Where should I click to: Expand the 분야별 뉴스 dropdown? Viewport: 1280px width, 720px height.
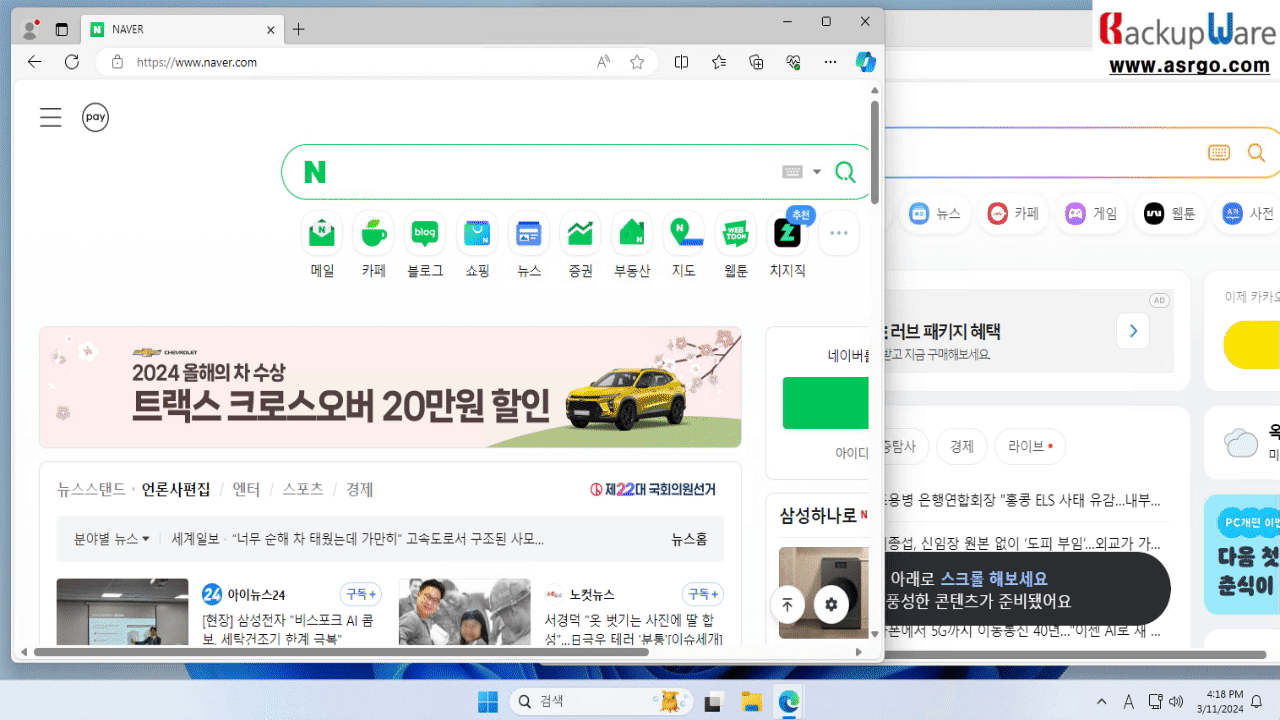pyautogui.click(x=111, y=539)
